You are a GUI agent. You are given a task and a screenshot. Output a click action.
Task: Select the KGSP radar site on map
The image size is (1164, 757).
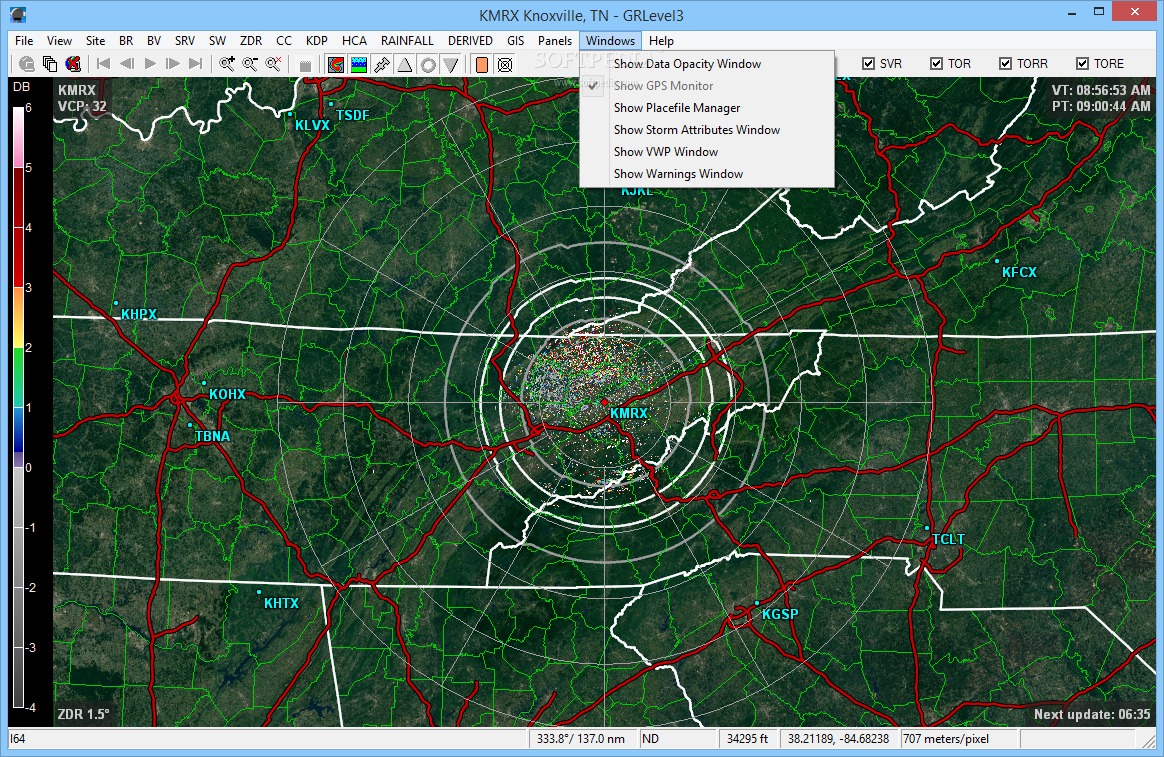click(x=780, y=615)
